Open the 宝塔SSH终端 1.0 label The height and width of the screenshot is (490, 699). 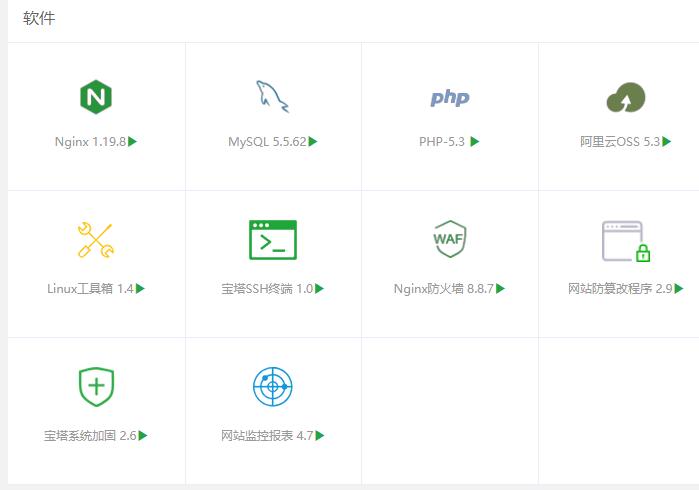(x=267, y=288)
